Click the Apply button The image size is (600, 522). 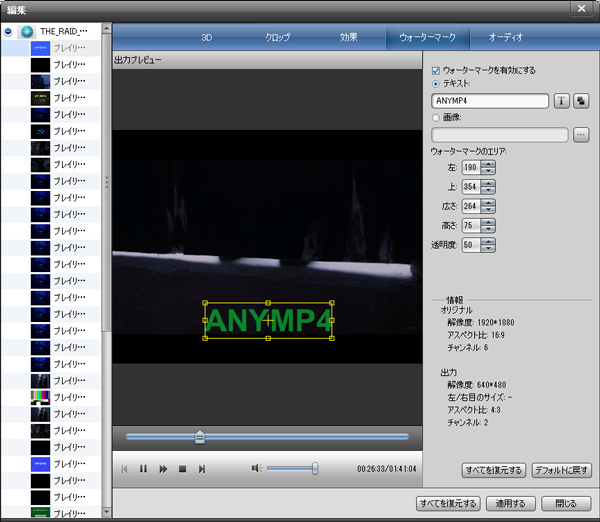point(510,504)
